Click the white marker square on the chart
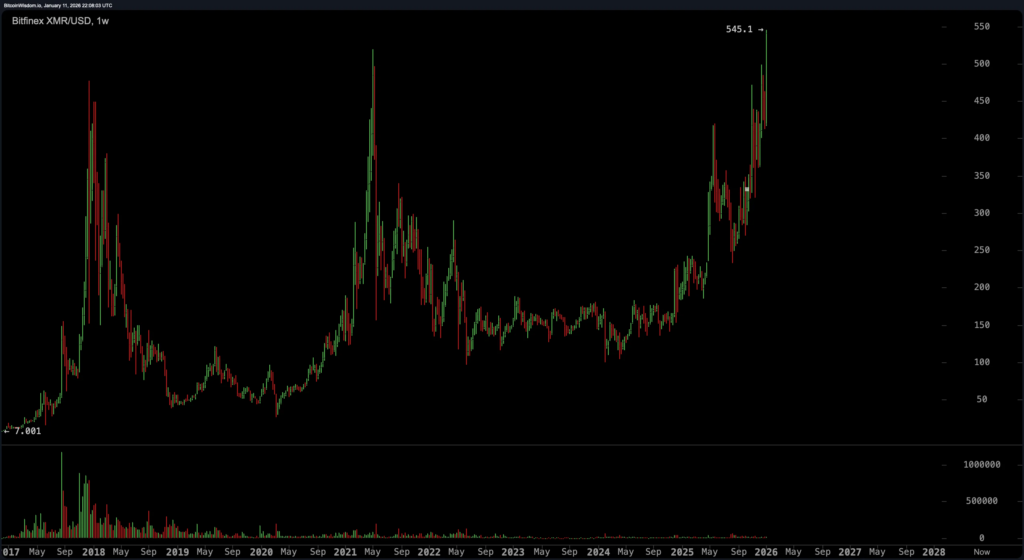The image size is (1024, 560). (x=747, y=189)
